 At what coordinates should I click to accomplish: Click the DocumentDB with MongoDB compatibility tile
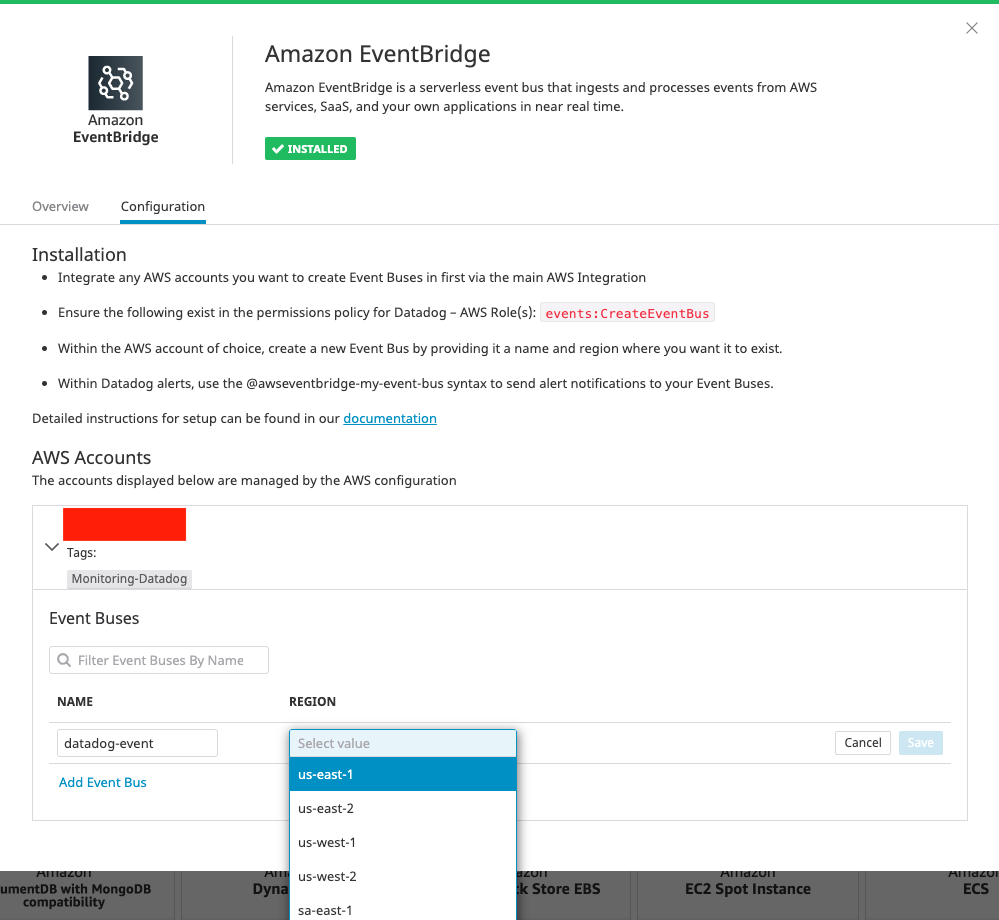tap(86, 889)
